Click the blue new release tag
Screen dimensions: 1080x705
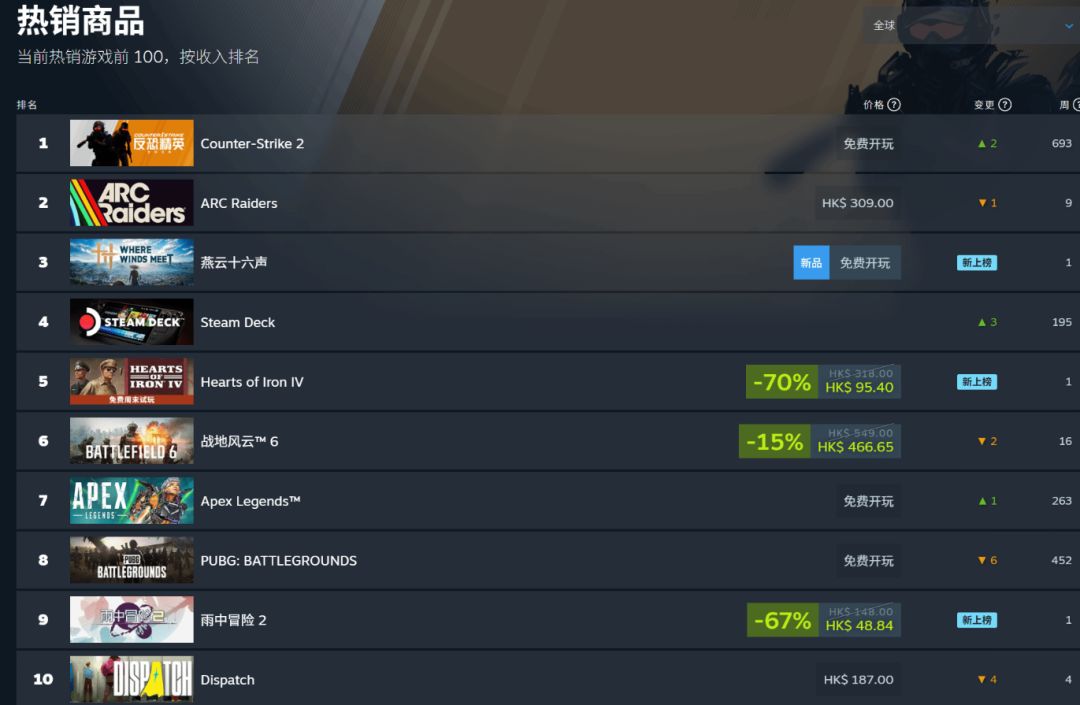tap(811, 263)
